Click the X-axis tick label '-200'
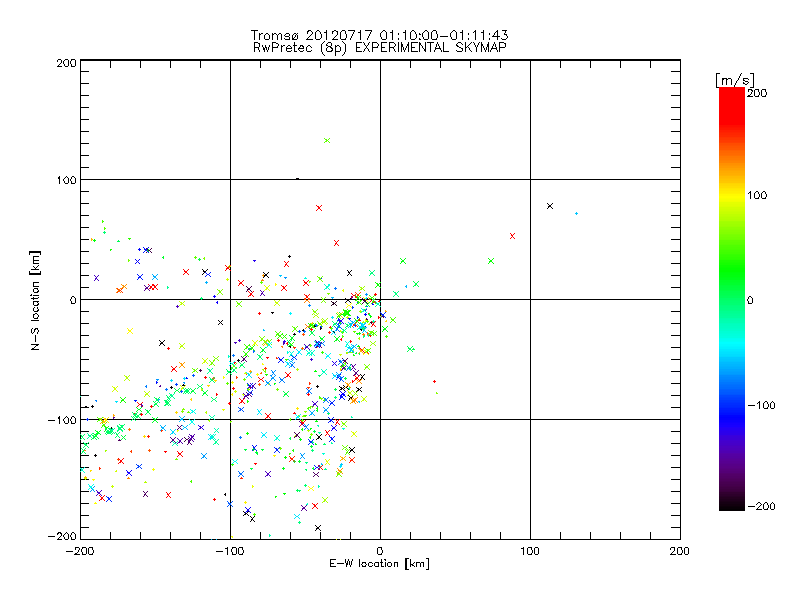This screenshot has width=800, height=600. point(80,551)
